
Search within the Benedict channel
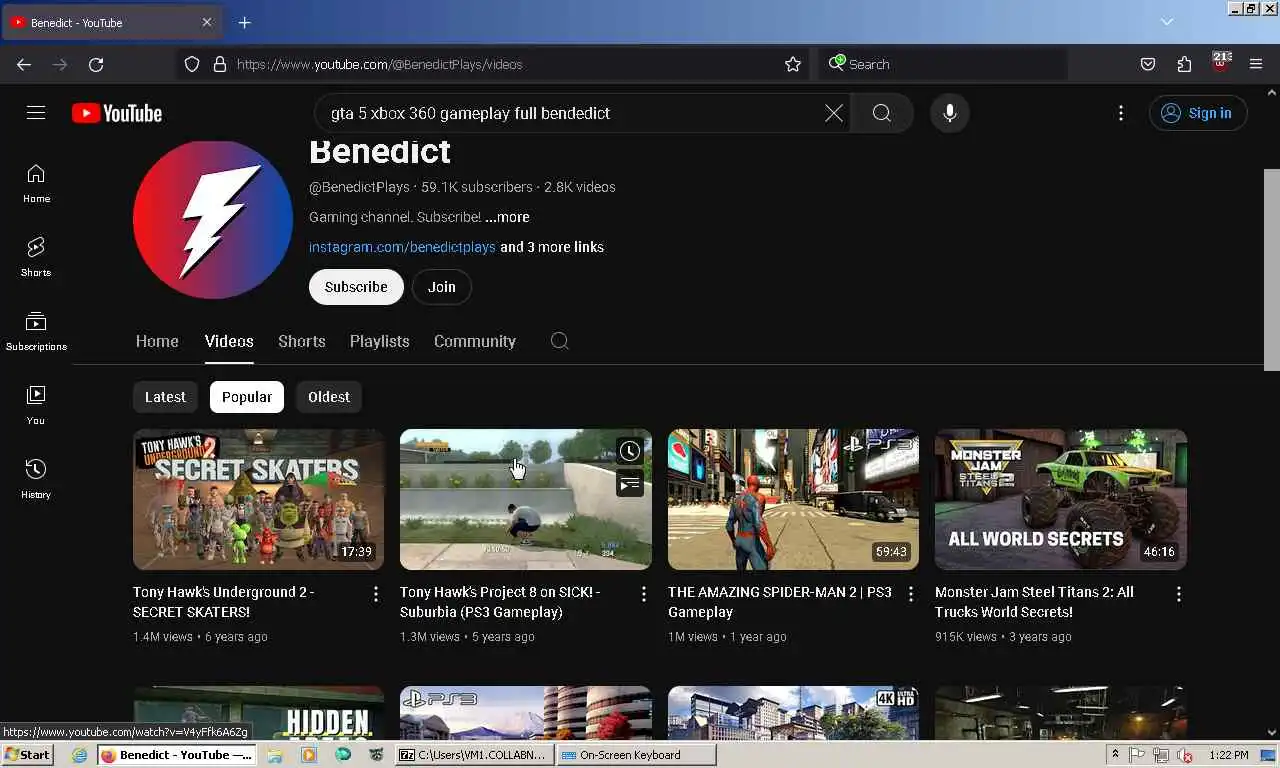point(560,341)
